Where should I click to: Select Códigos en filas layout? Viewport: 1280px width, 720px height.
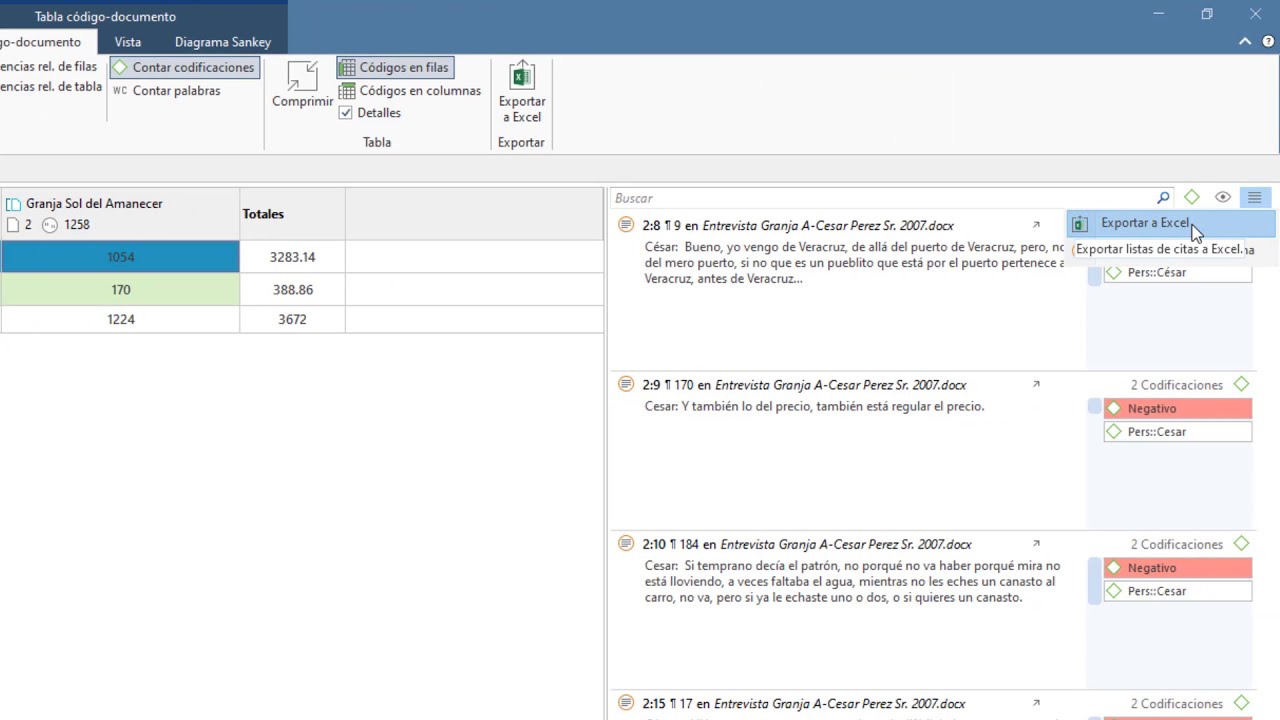tap(394, 67)
